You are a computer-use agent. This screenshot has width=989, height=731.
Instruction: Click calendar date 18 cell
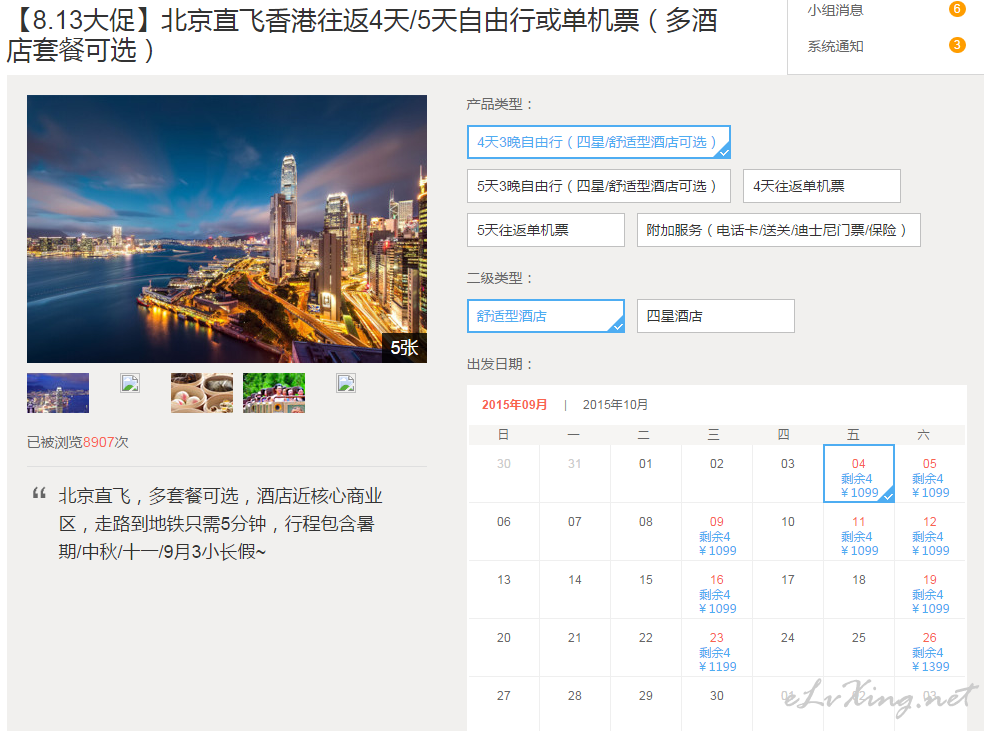[858, 590]
